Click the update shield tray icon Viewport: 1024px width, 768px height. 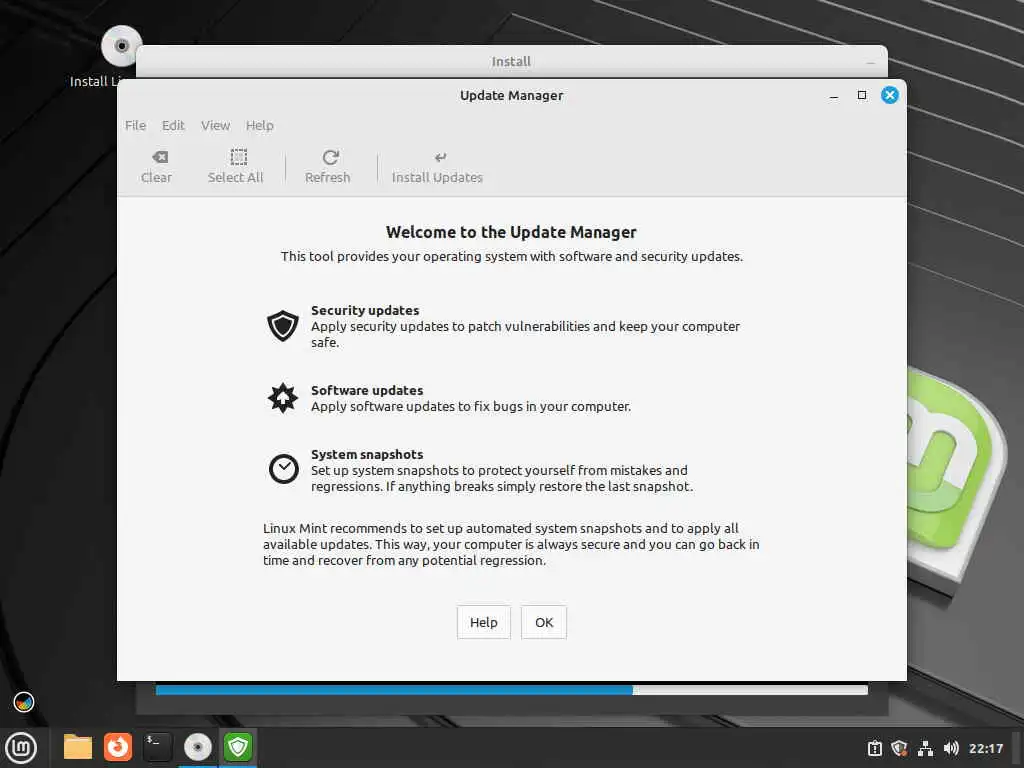[x=899, y=748]
